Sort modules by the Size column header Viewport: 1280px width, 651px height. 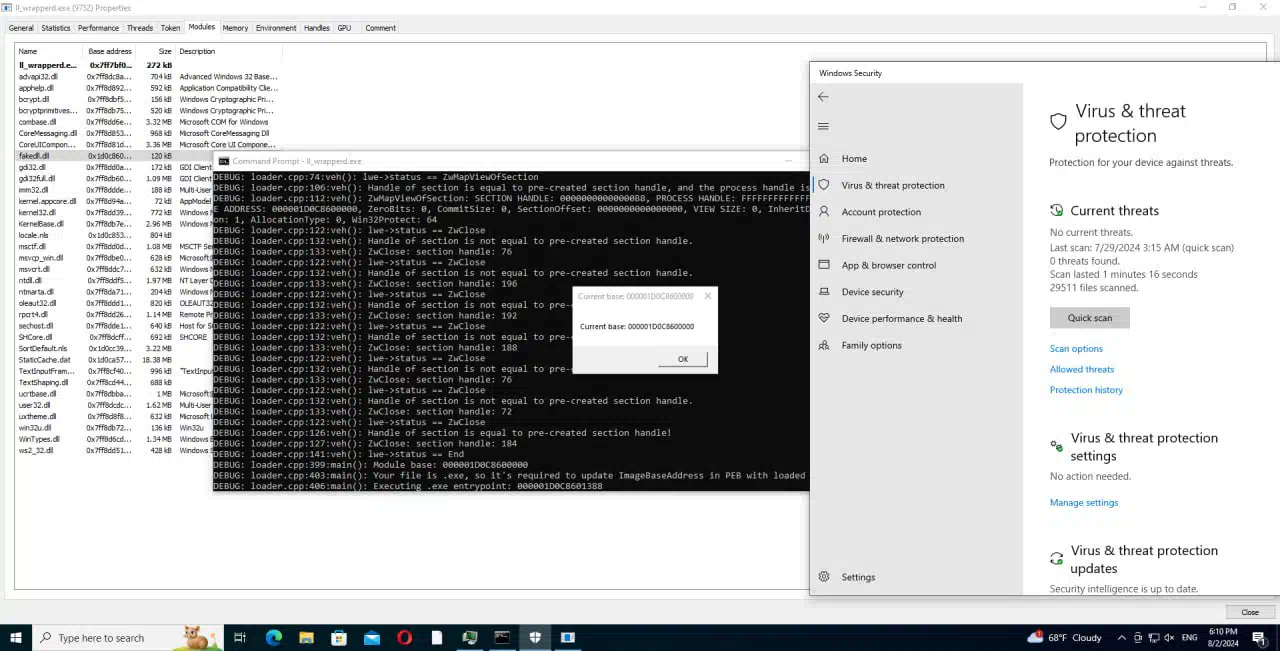[x=155, y=51]
